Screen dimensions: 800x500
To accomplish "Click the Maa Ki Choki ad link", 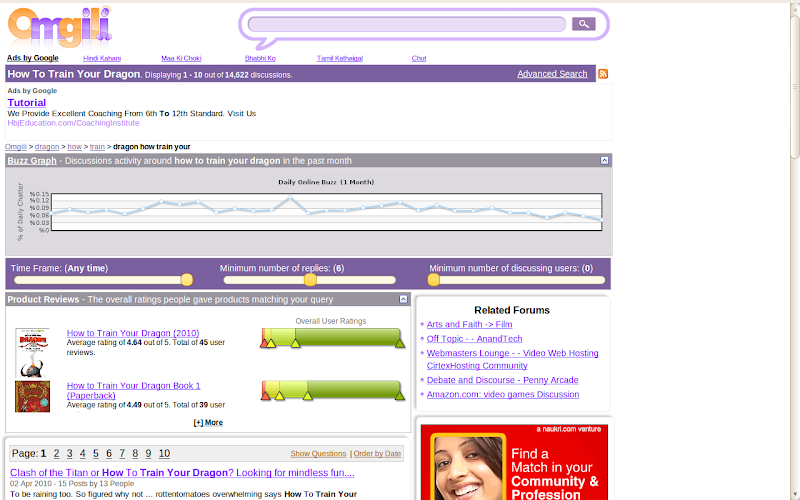I will click(x=181, y=58).
